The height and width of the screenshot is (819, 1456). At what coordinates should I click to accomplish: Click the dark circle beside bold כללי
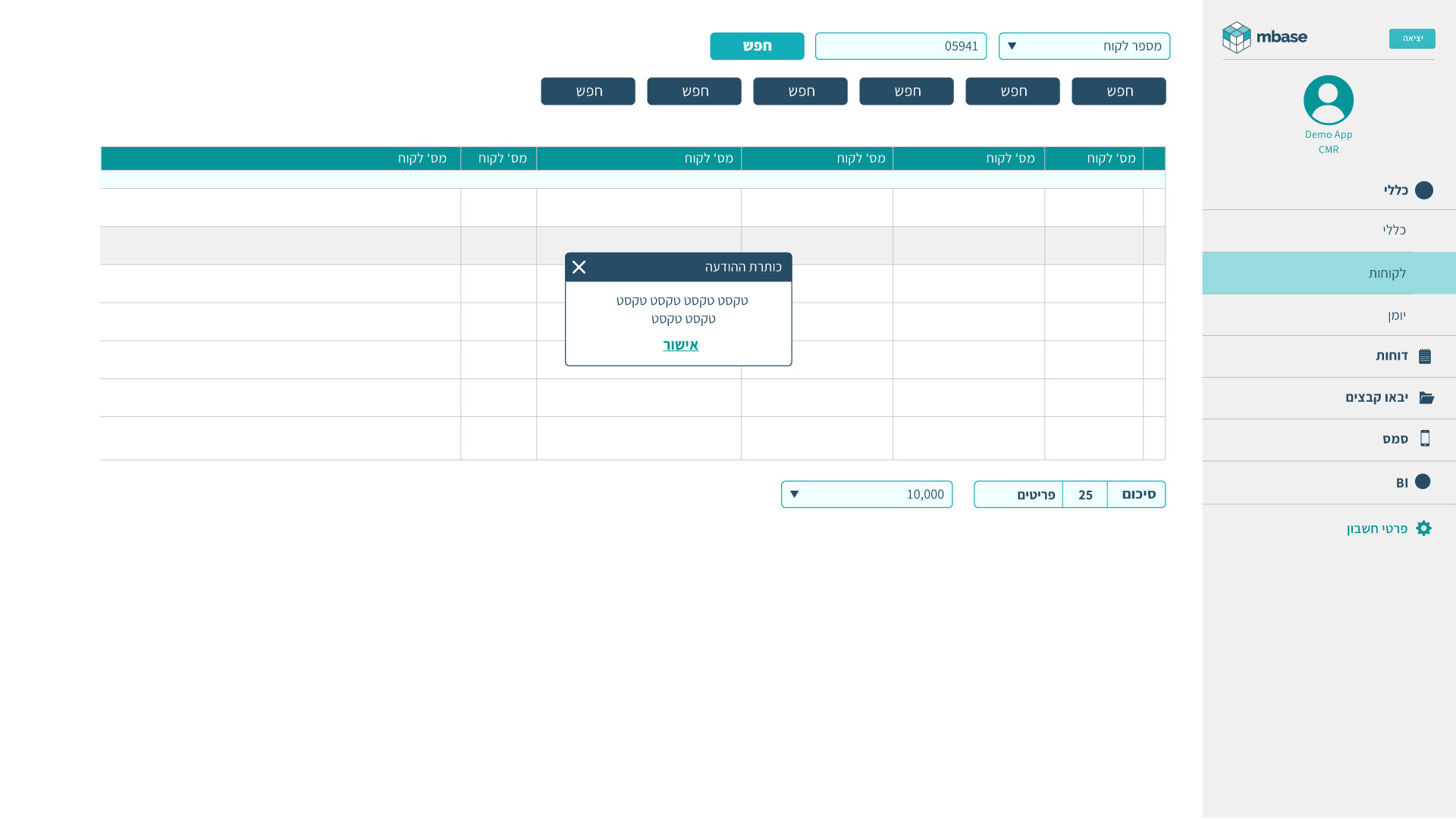click(x=1423, y=190)
